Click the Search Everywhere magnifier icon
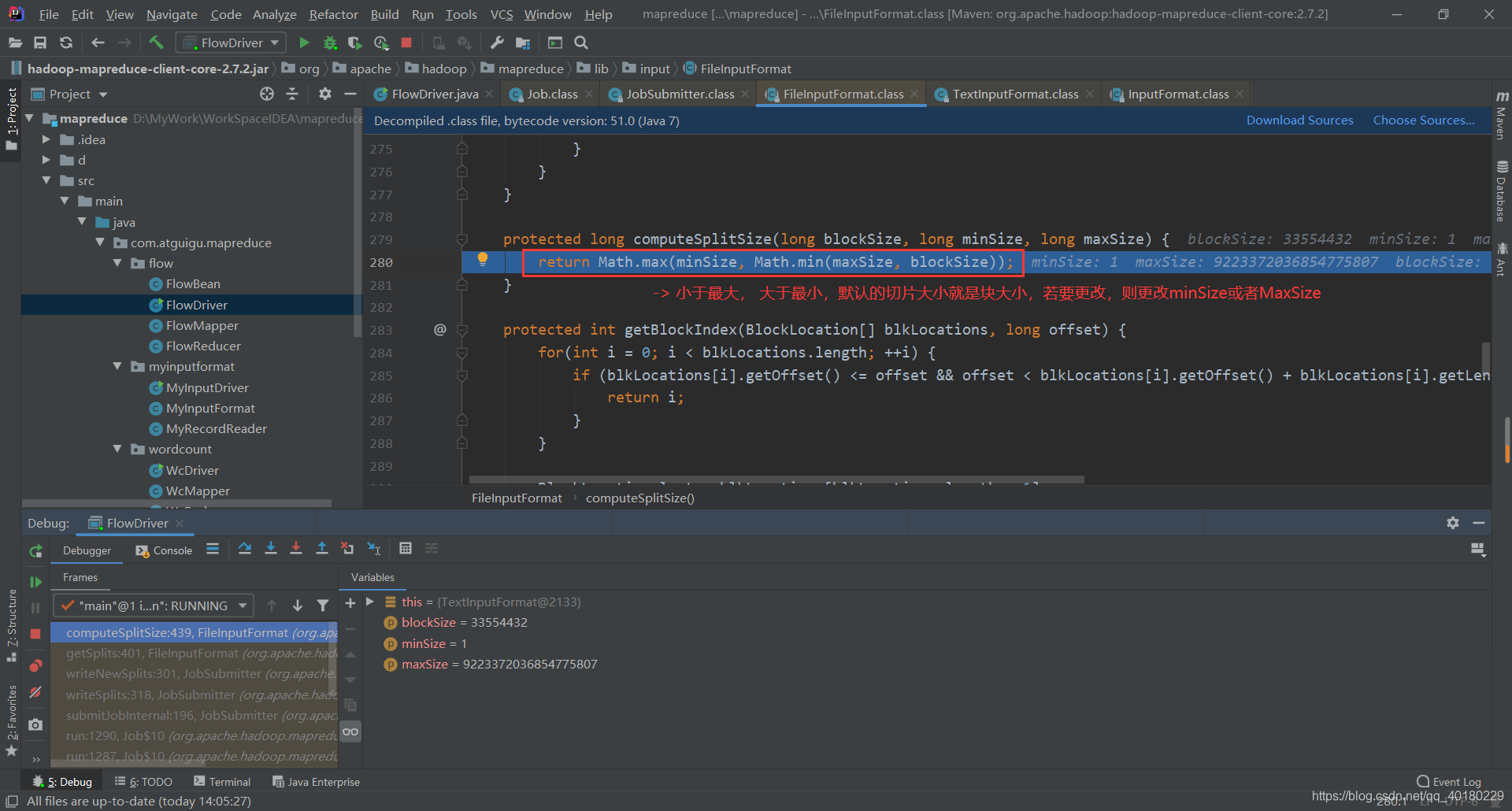The image size is (1512, 811). pyautogui.click(x=581, y=43)
